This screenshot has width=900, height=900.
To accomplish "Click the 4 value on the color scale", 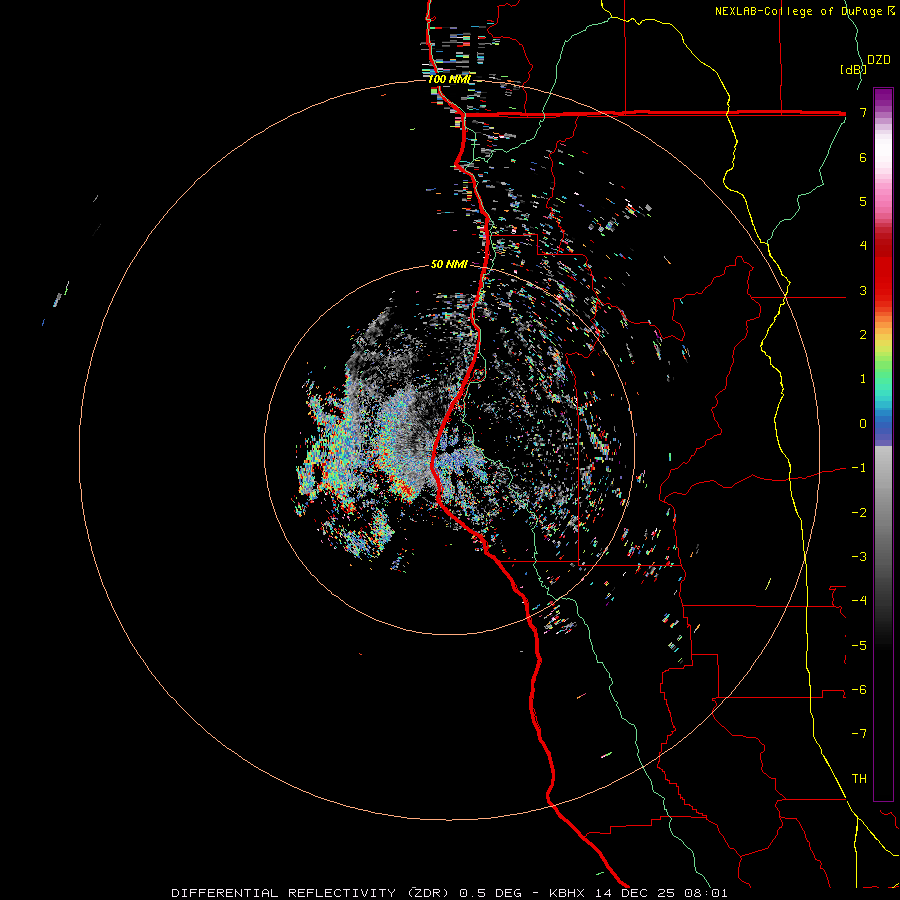I will [863, 246].
